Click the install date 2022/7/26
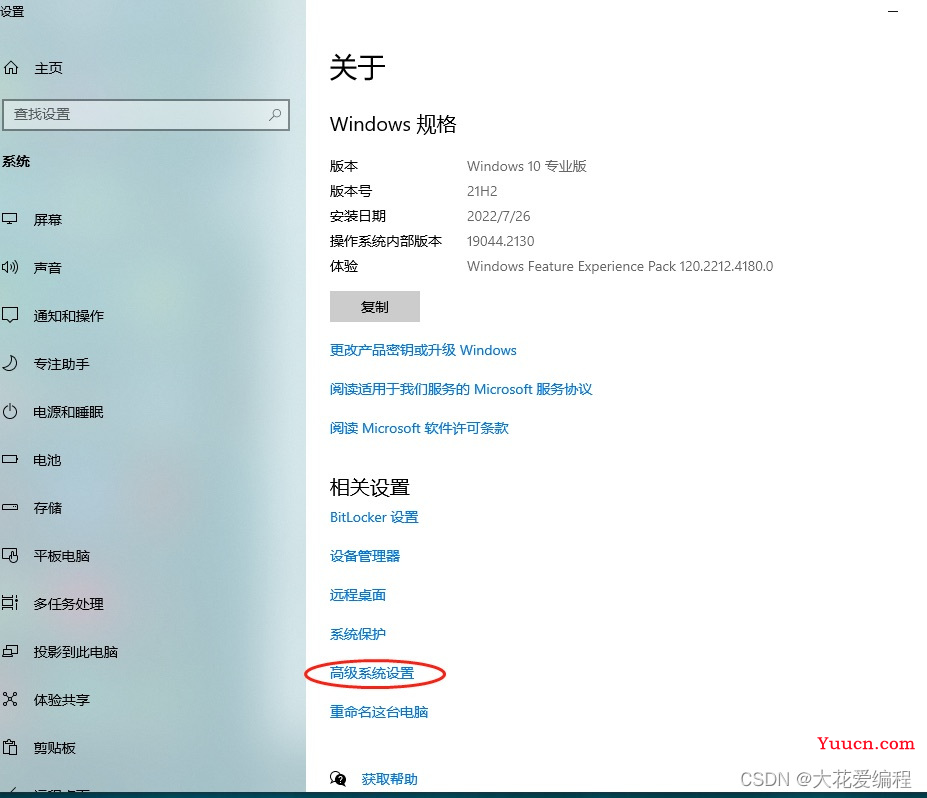 point(498,216)
